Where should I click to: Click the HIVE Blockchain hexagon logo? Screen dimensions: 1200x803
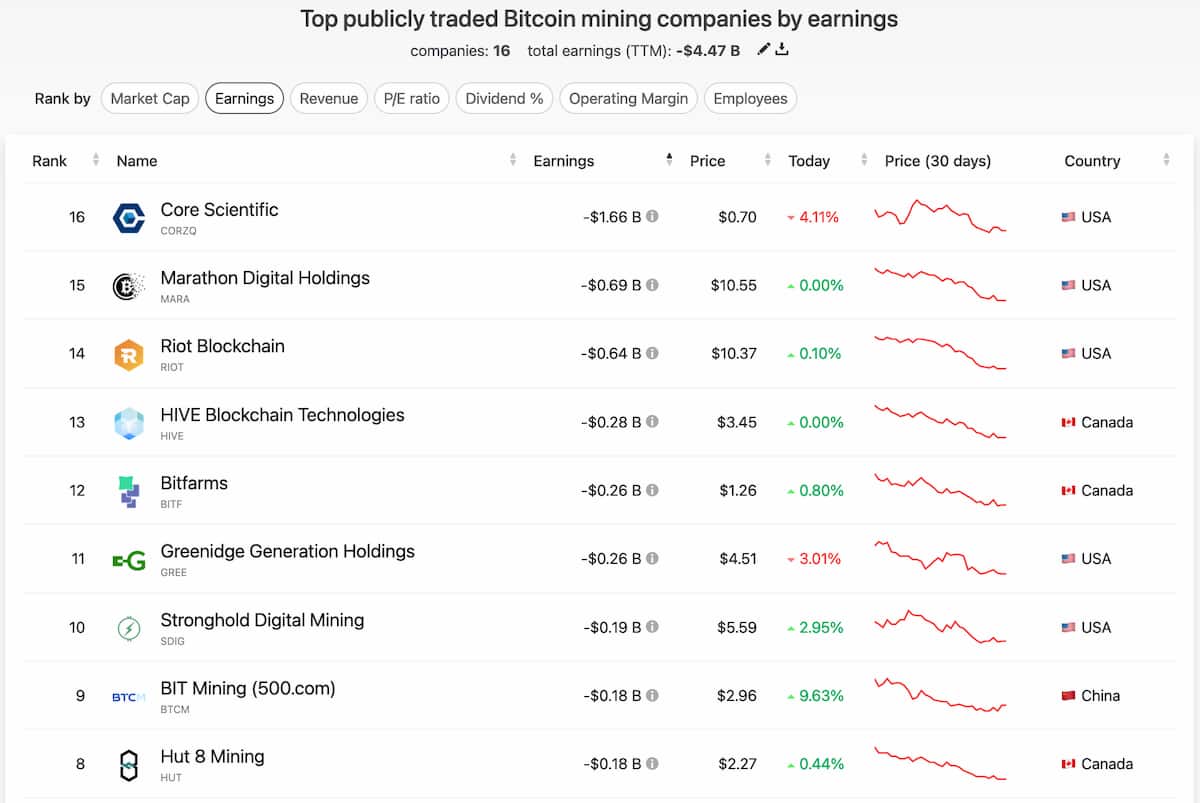[131, 421]
